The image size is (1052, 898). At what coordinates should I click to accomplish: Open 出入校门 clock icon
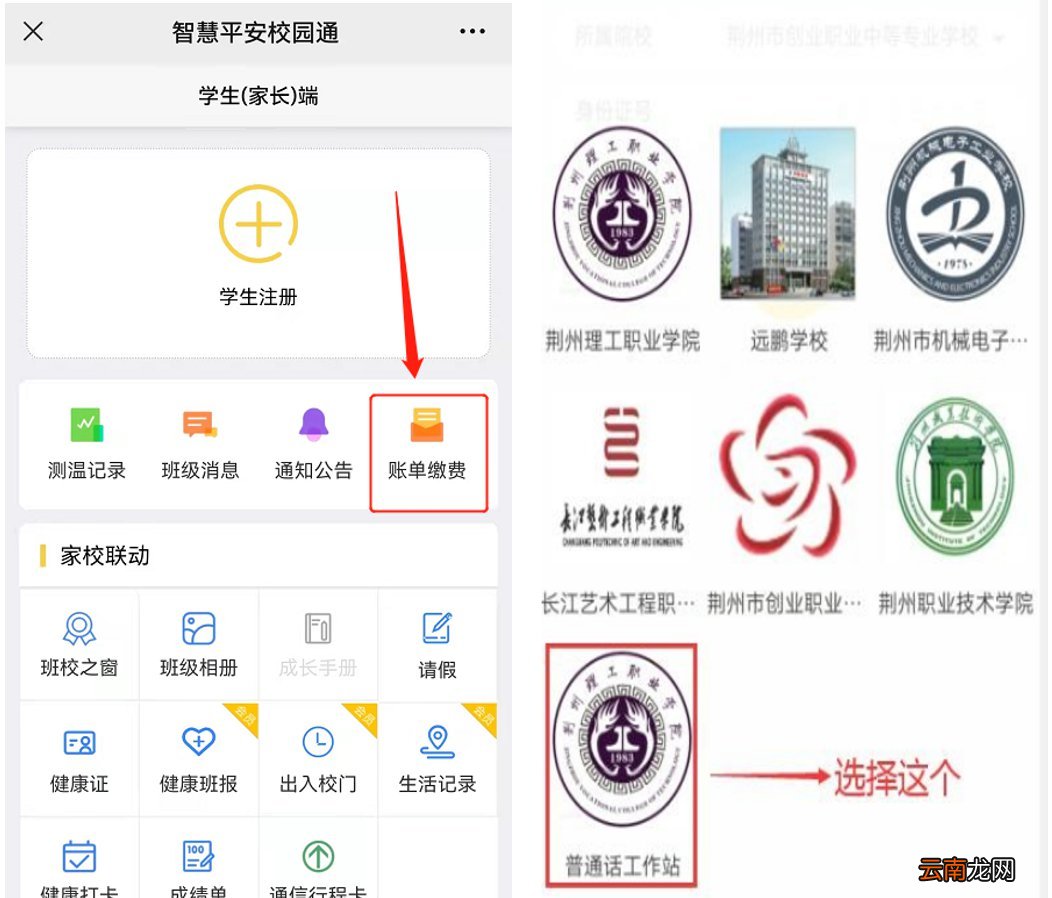coord(318,742)
